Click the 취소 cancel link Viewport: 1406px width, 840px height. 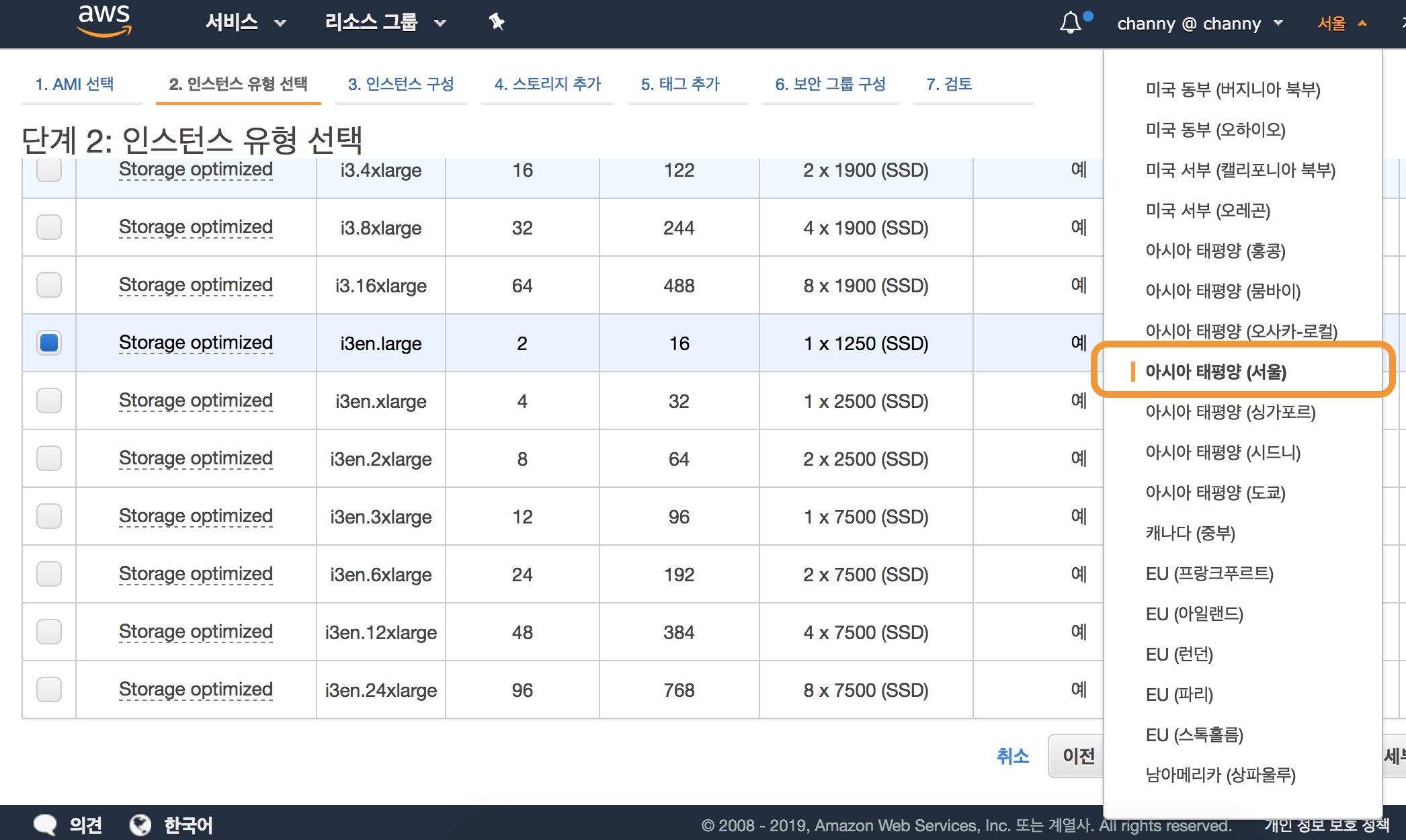tap(1012, 756)
